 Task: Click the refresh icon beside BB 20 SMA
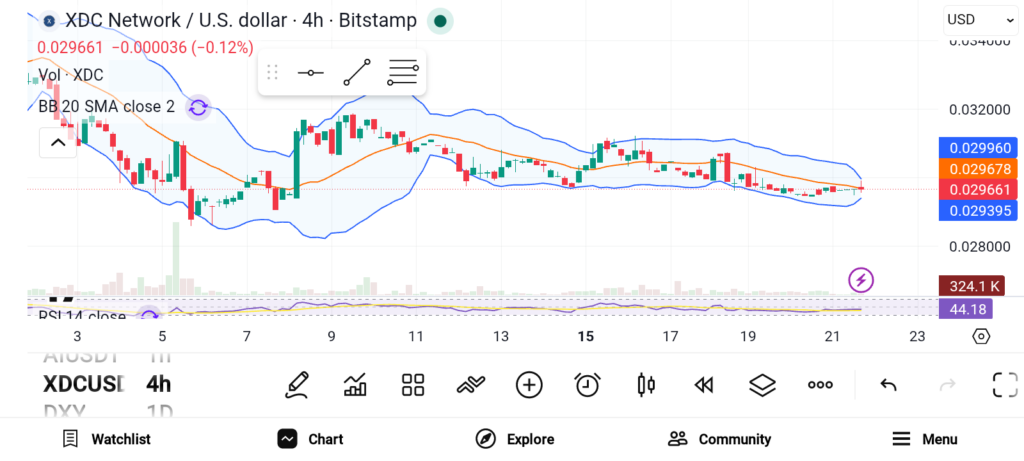(x=198, y=108)
